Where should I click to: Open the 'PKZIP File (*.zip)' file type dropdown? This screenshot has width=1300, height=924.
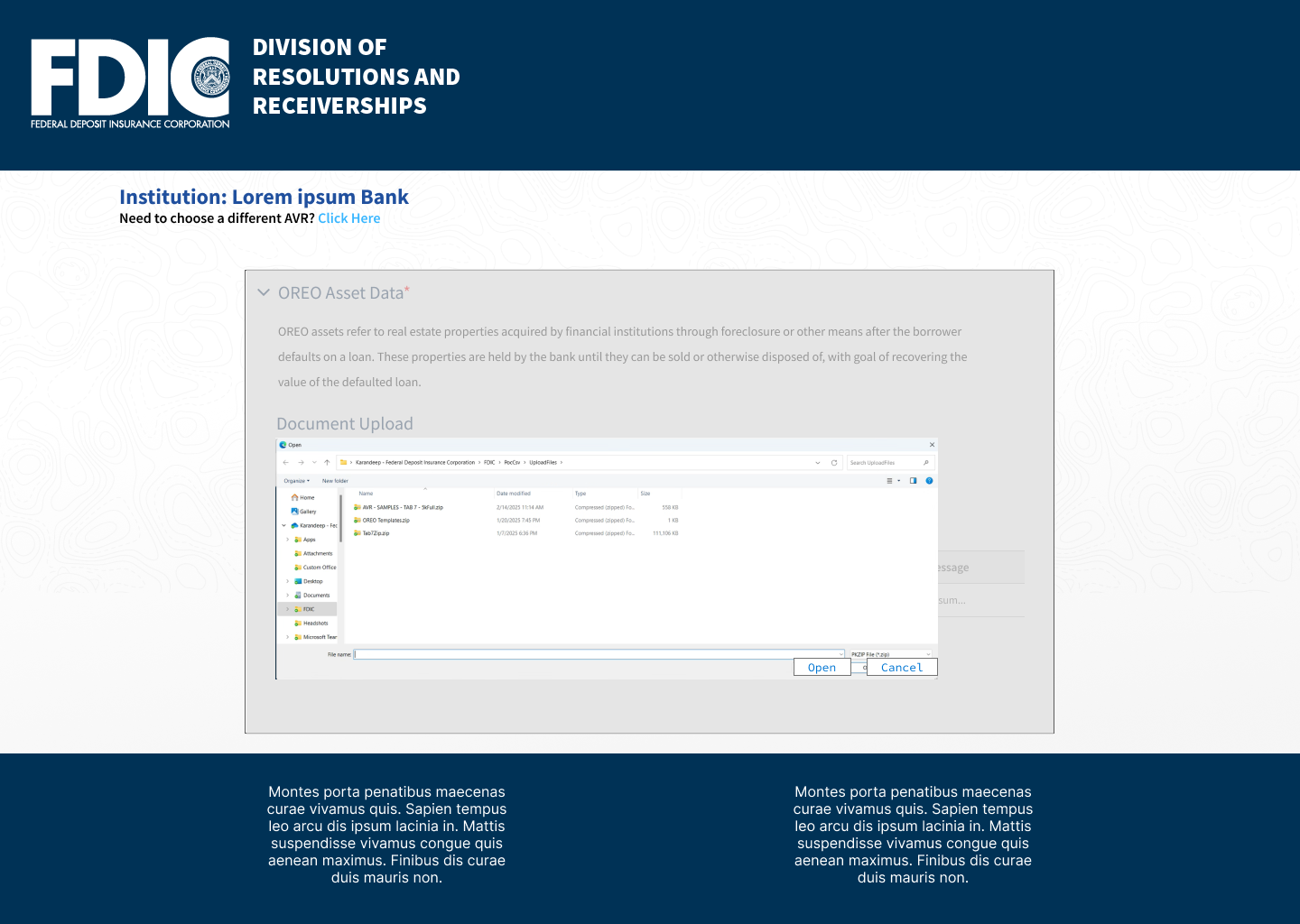[x=890, y=654]
